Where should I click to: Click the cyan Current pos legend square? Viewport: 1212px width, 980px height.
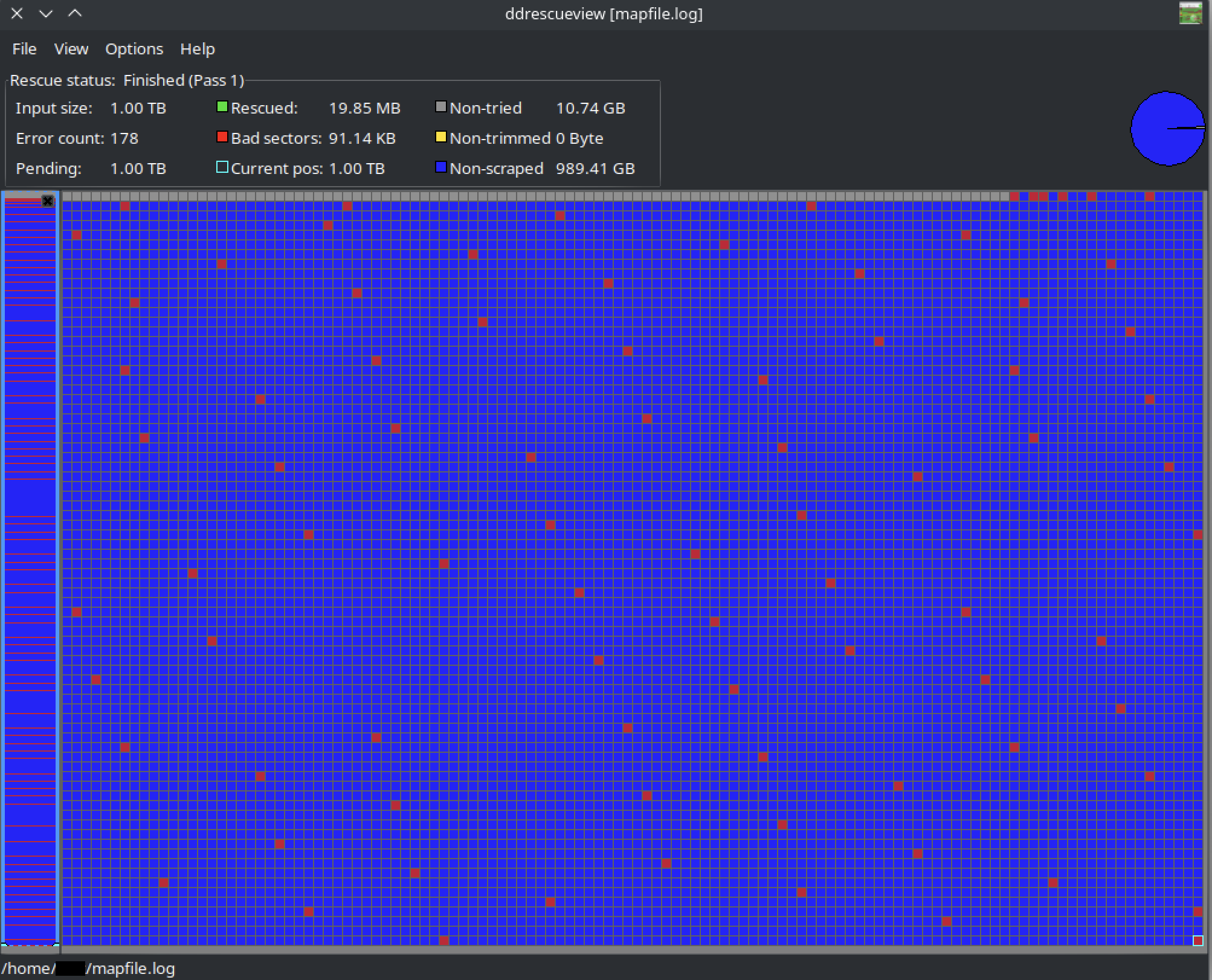pyautogui.click(x=222, y=167)
